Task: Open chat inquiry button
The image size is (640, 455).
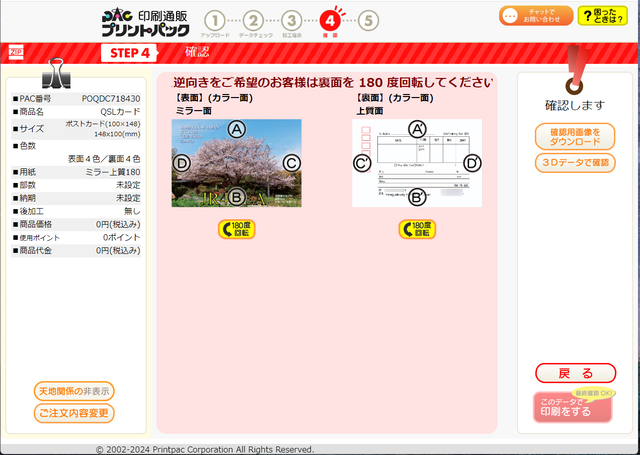Action: click(x=536, y=16)
